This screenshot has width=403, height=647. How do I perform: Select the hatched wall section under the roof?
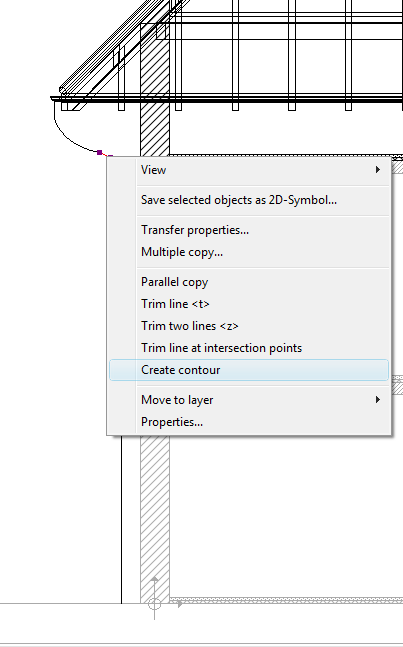pos(155,89)
